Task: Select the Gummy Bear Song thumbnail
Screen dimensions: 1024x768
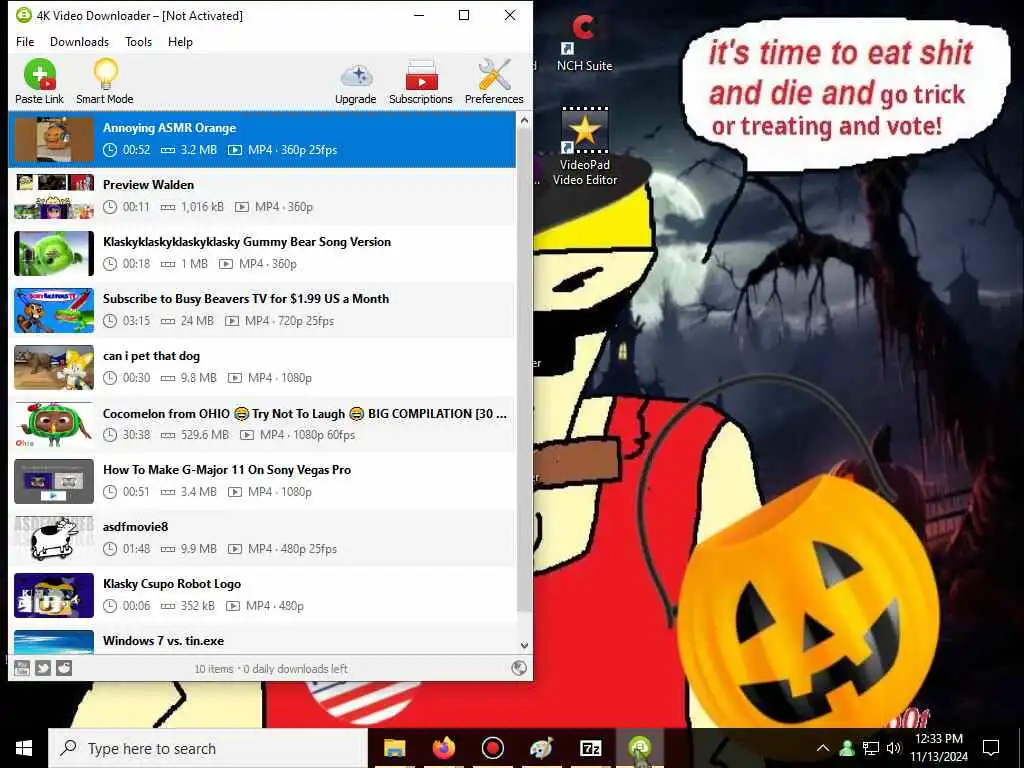Action: click(x=54, y=253)
